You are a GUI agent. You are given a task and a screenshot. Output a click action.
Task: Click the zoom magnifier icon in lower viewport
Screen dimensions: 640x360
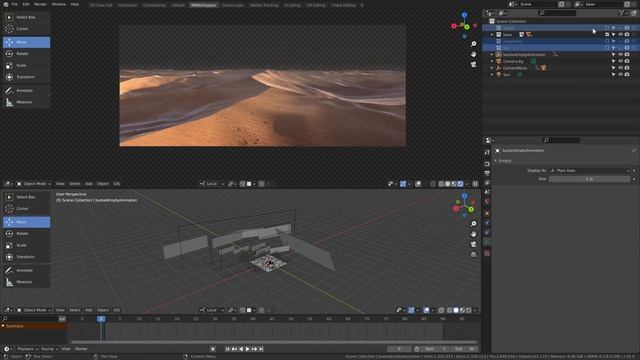point(473,224)
